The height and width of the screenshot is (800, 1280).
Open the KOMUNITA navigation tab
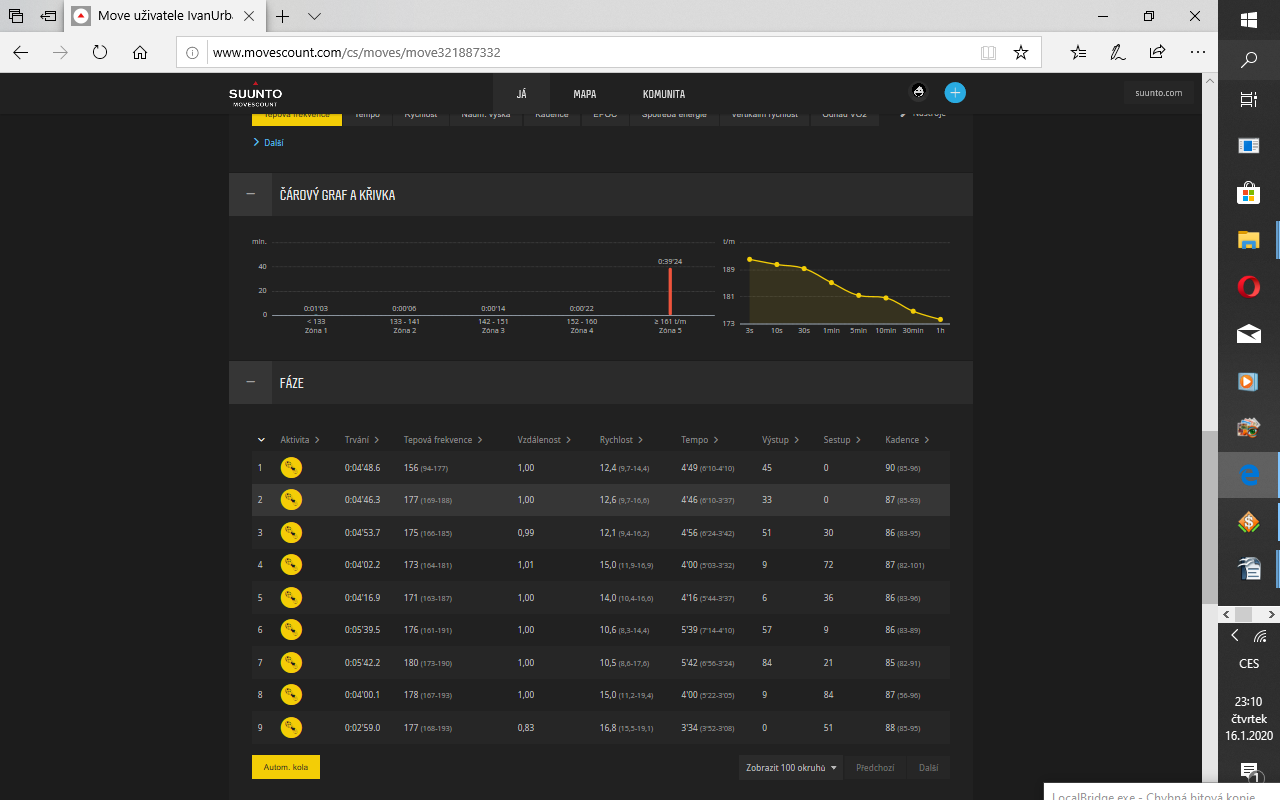tap(664, 94)
